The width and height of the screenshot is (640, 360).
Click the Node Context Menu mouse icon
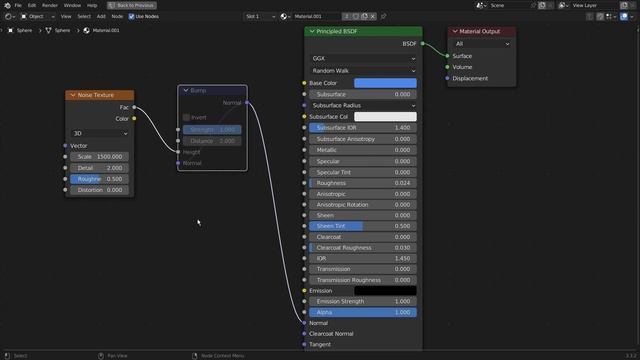[195, 356]
